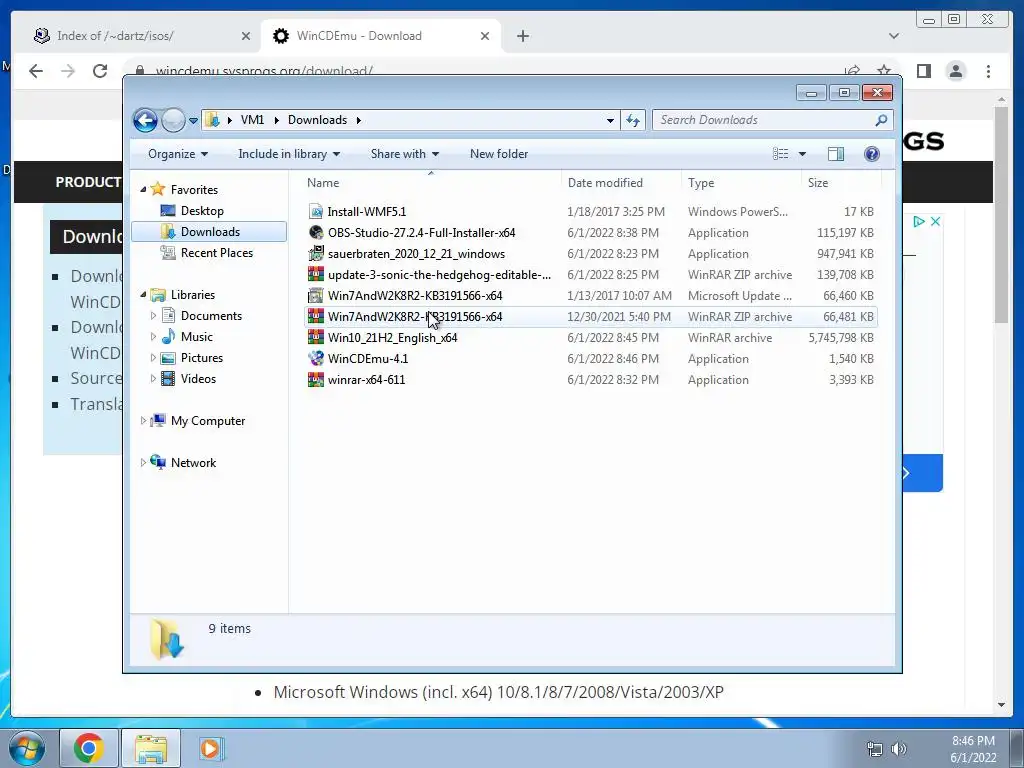Screen dimensions: 1024x768
Task: Switch to Chrome tab WinCDEmu - Download
Action: (x=381, y=36)
